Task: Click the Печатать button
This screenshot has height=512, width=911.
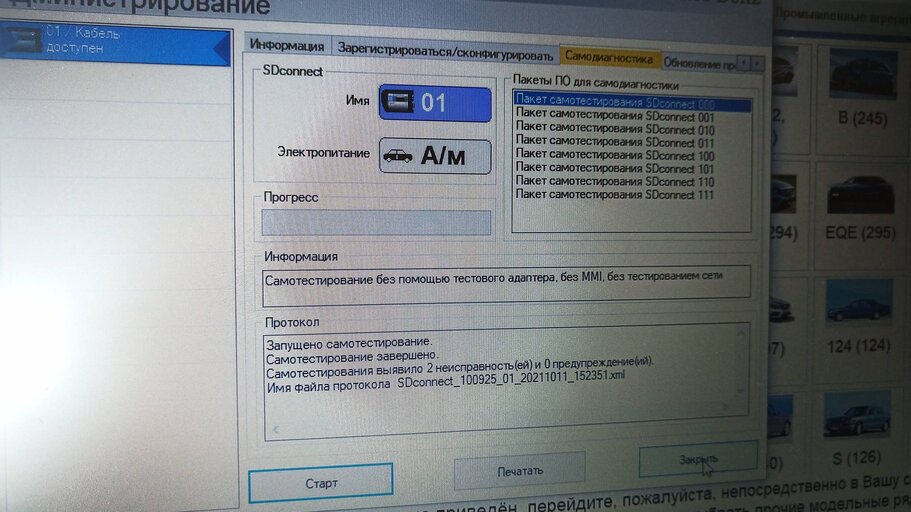Action: pos(519,471)
